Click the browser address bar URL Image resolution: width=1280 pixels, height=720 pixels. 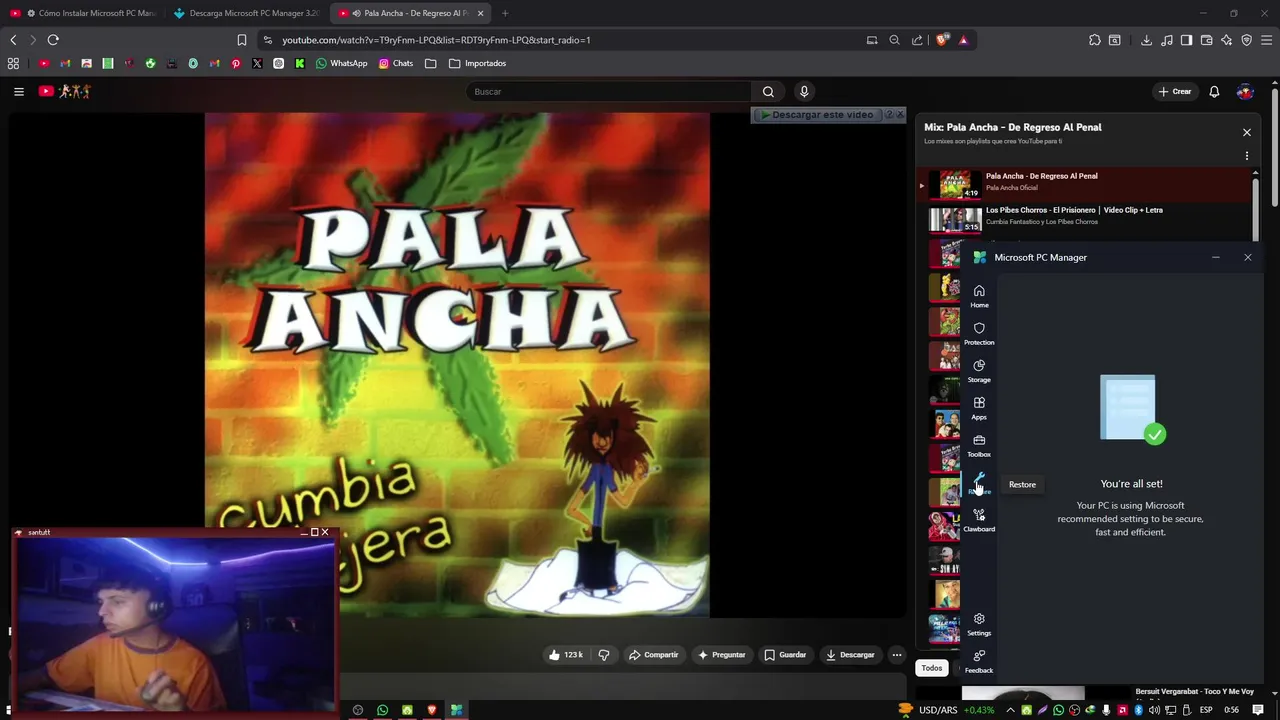click(436, 40)
